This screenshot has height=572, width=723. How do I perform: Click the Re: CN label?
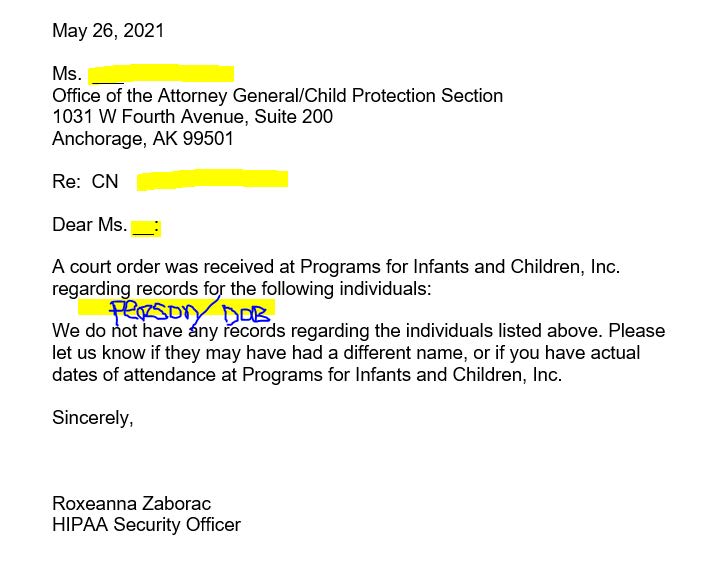[85, 182]
